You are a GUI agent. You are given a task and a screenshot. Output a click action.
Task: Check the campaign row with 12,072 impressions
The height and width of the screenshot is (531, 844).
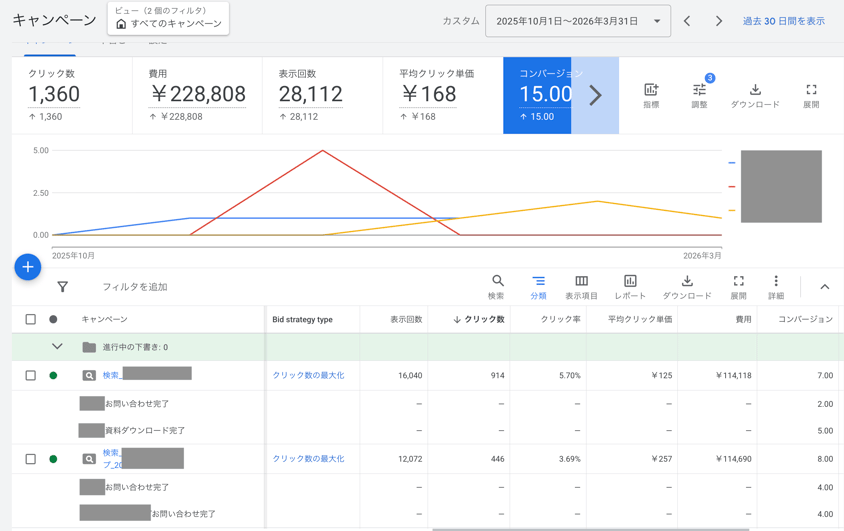(31, 459)
